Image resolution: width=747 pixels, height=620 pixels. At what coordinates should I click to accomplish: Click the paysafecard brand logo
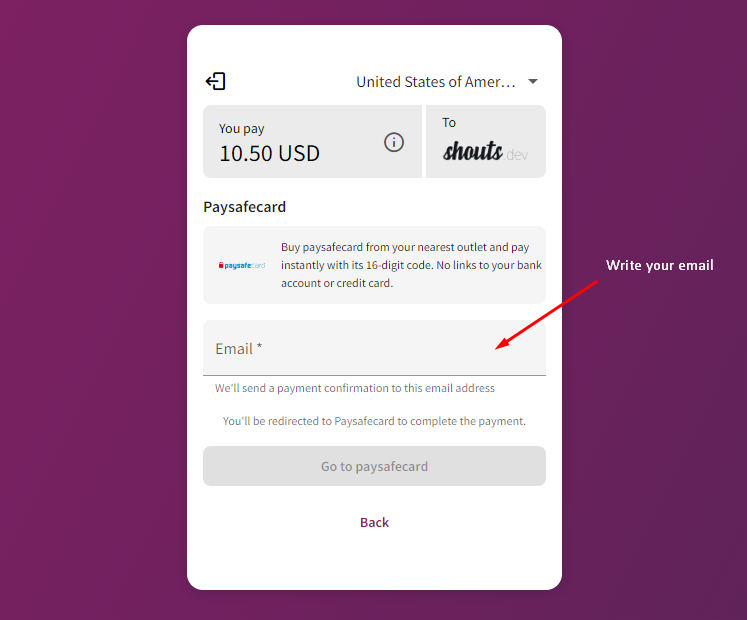[x=242, y=265]
